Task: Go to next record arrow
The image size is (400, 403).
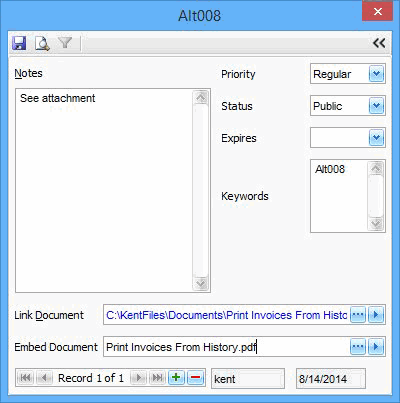Action: (138, 378)
